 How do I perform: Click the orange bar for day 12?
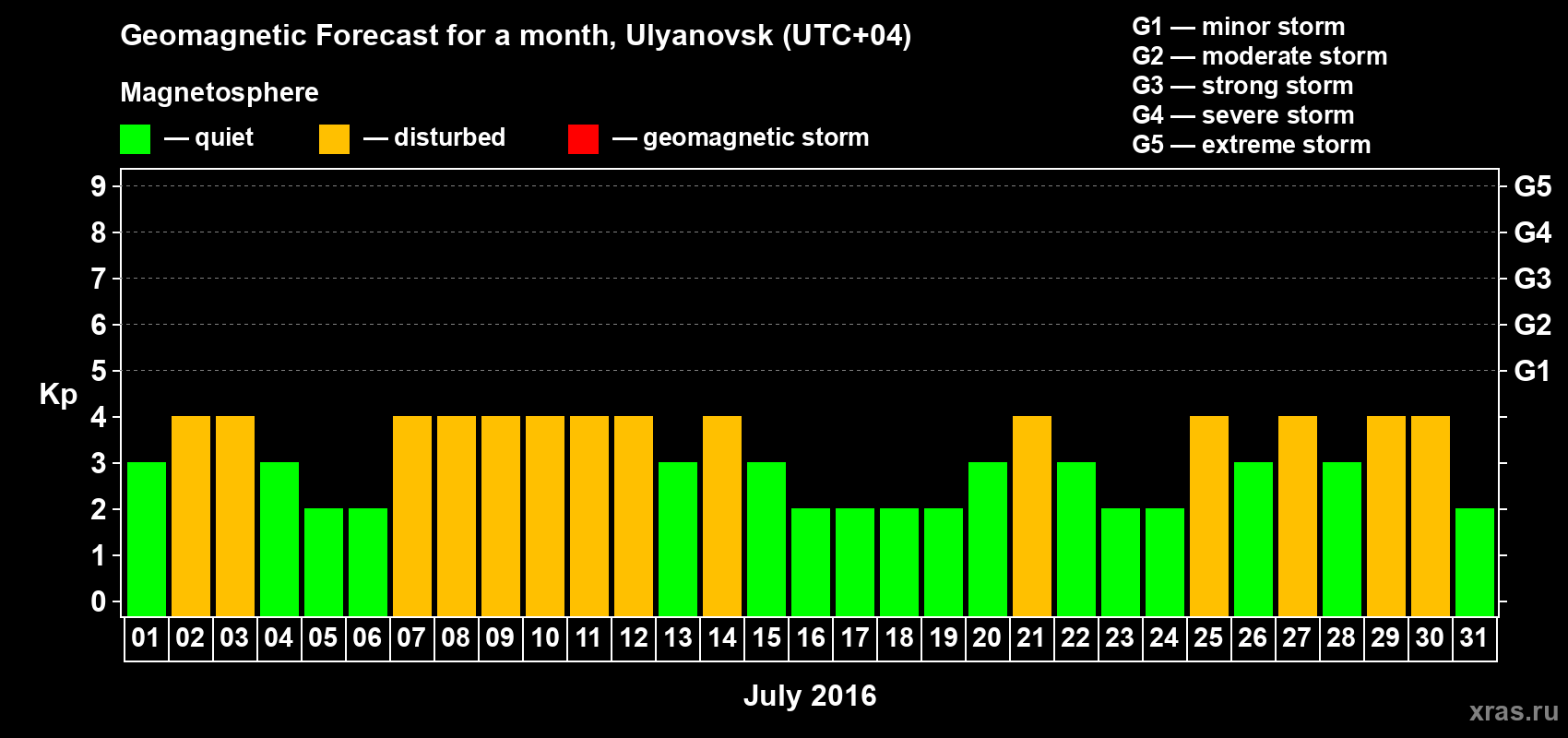click(634, 517)
